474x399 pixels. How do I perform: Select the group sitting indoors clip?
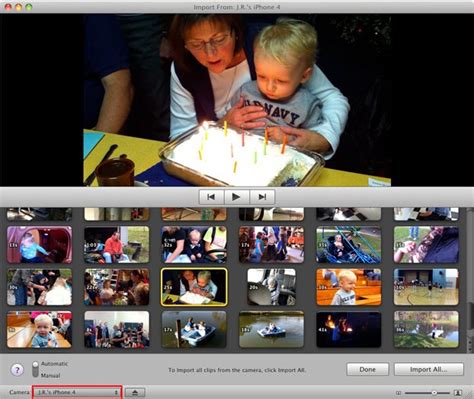coord(117,329)
